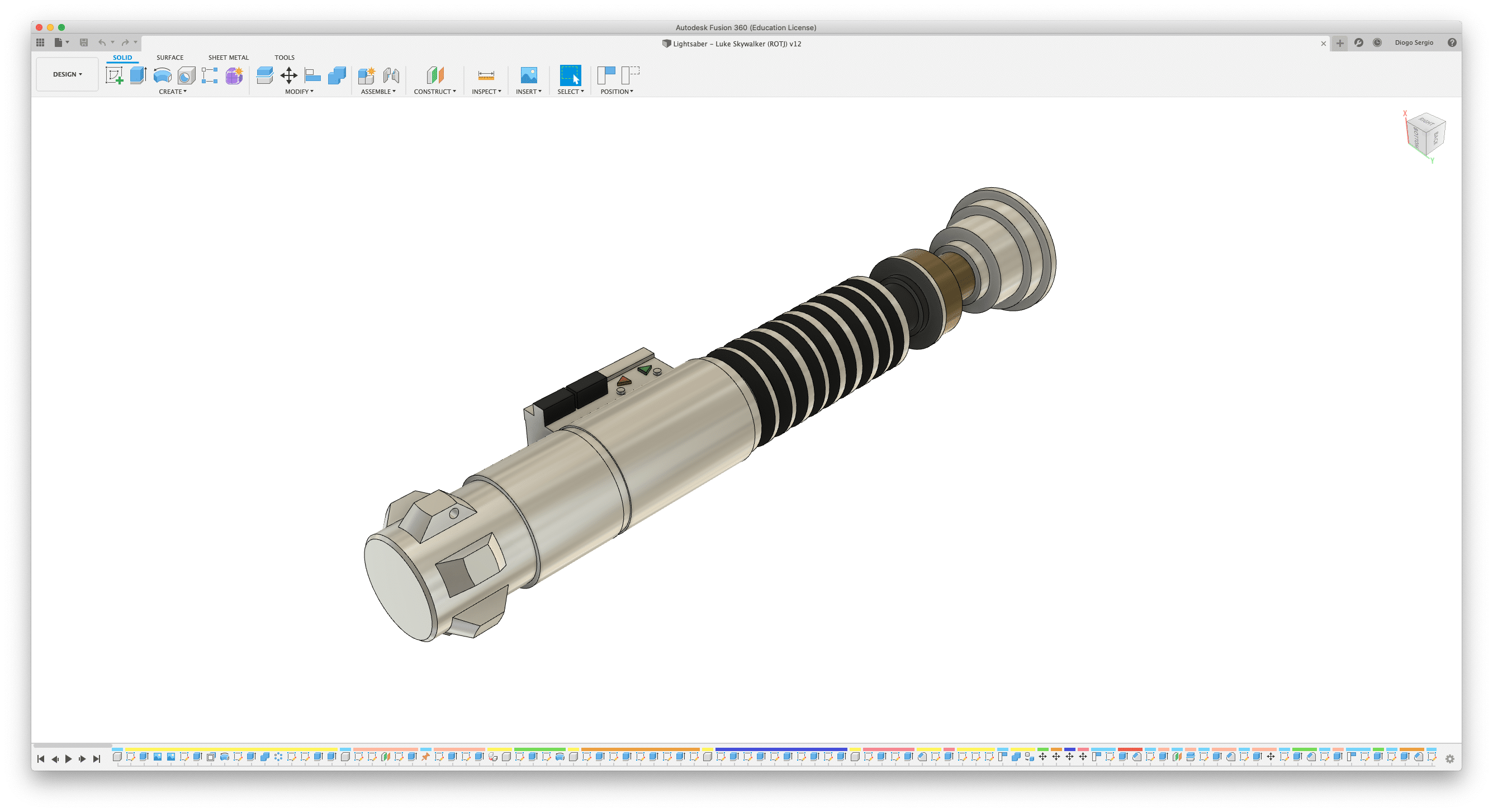This screenshot has width=1493, height=812.
Task: Switch to the SHEET METAL tab
Action: pos(229,58)
